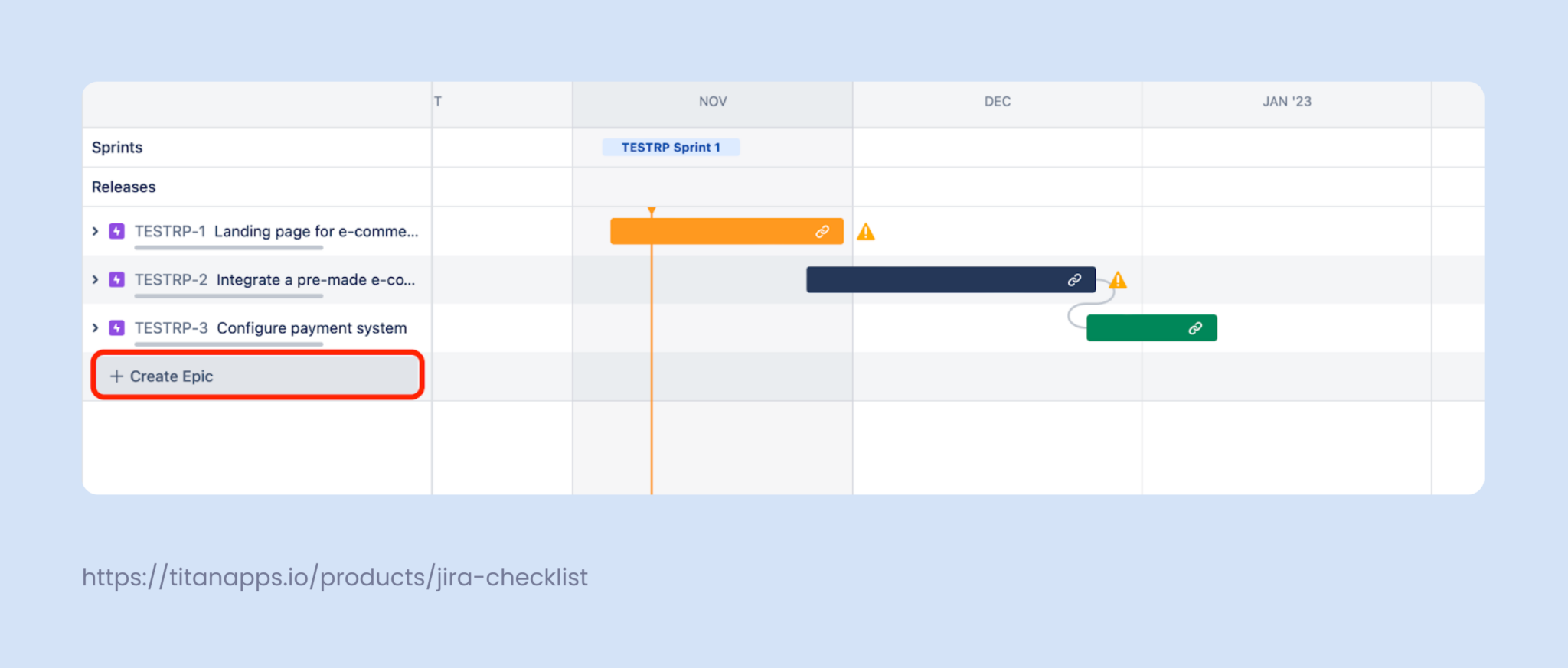Click the epic icon beside TESTRP-2
The height and width of the screenshot is (668, 1568).
(x=116, y=279)
